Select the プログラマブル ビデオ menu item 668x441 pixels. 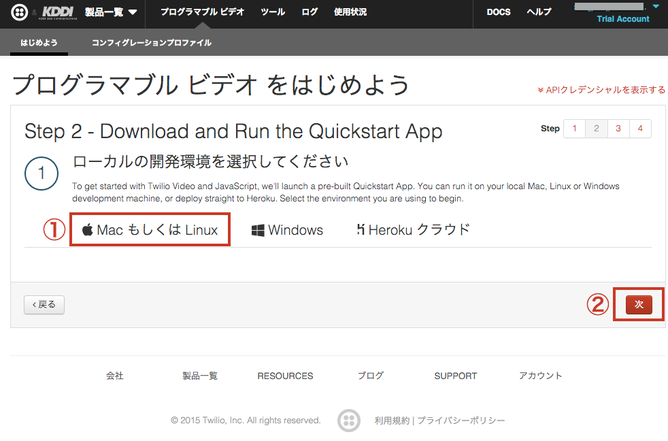click(x=202, y=12)
